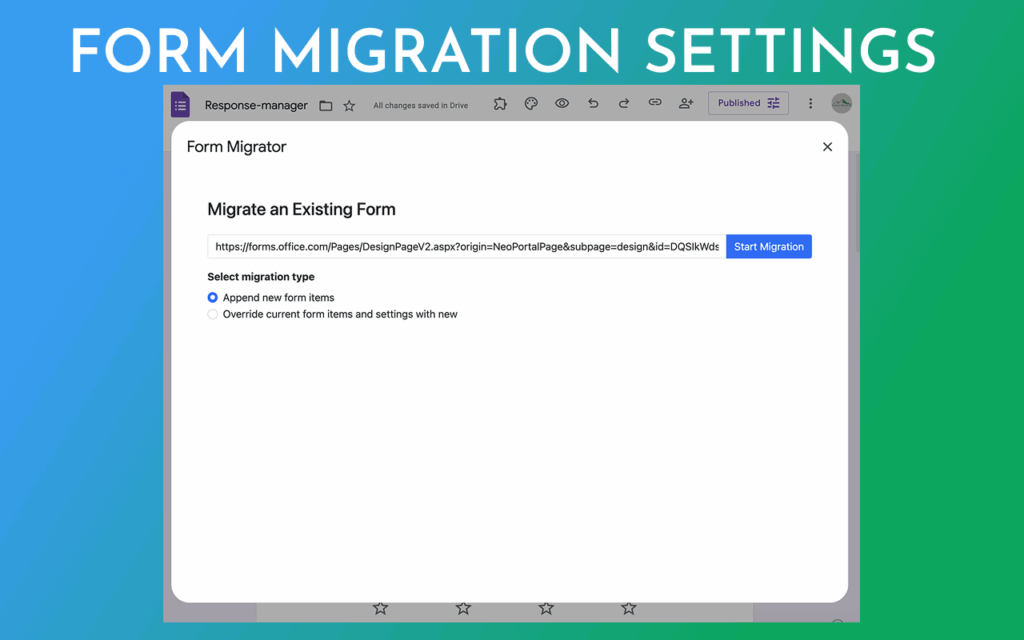Close the Form Migrator dialog
Screen dimensions: 1024x640
[x=827, y=147]
